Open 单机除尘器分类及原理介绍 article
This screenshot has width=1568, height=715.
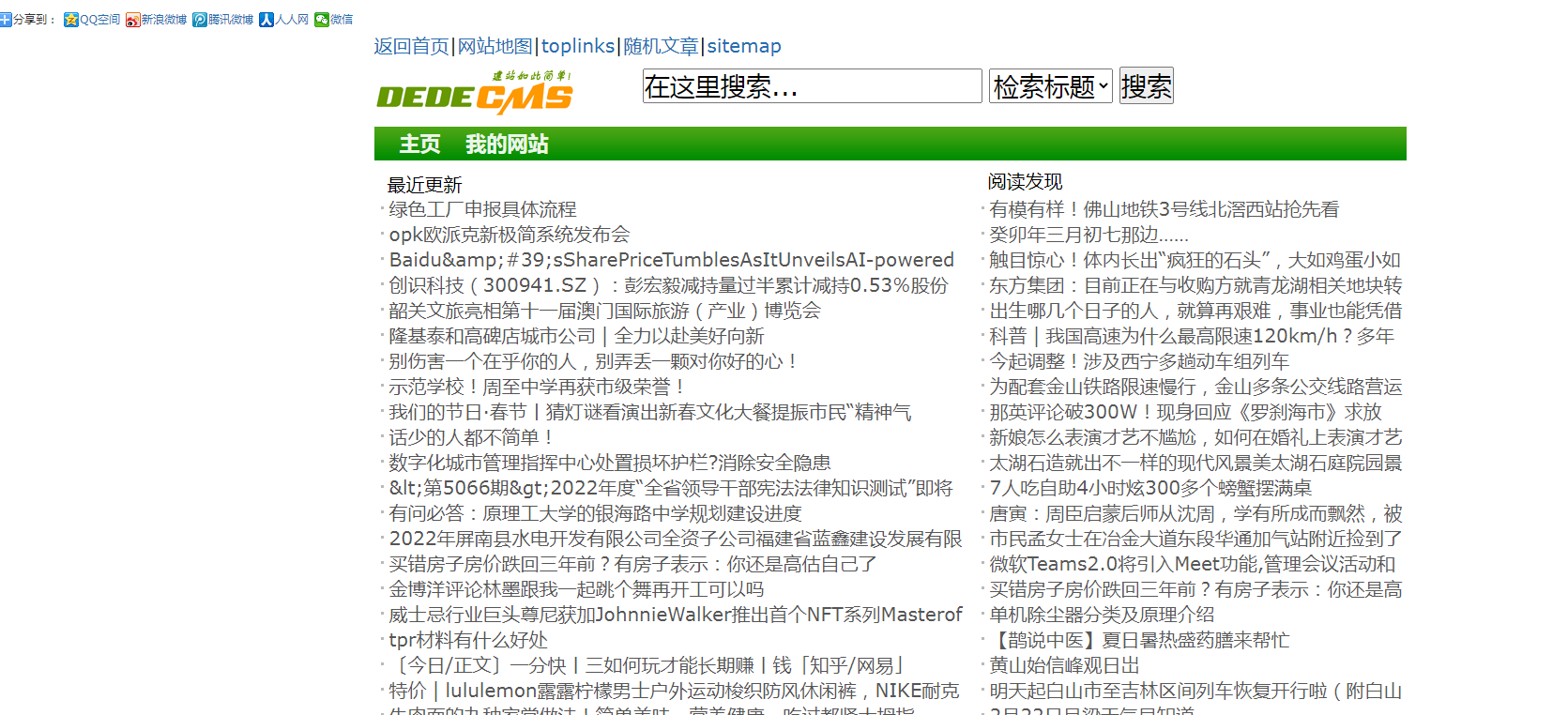tap(1102, 615)
